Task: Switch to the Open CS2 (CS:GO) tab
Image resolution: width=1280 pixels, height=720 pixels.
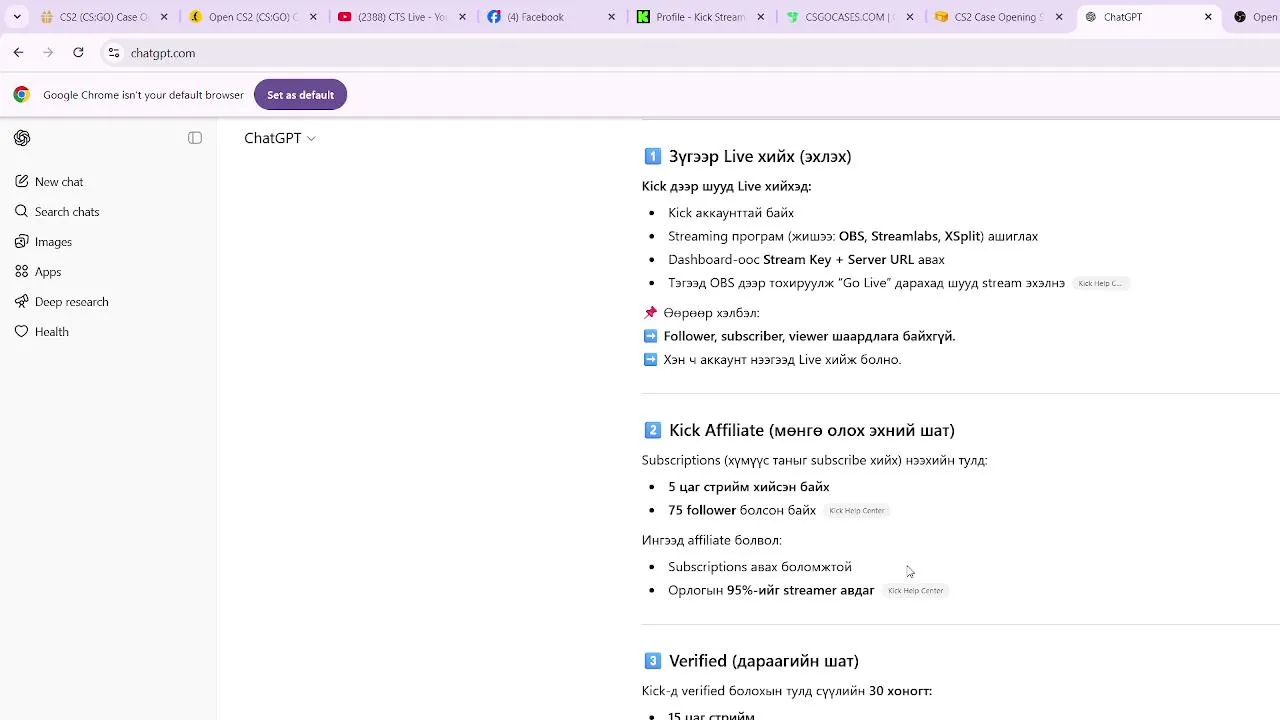Action: point(253,17)
